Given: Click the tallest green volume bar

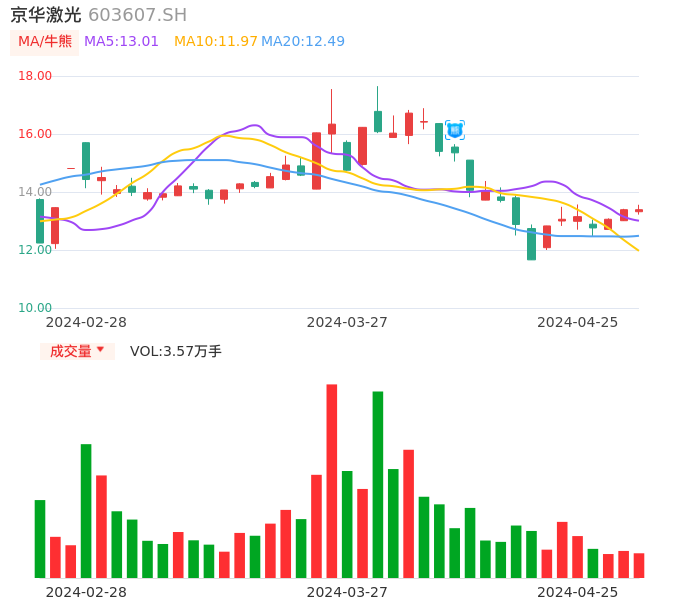Looking at the screenshot, I should click(378, 484).
